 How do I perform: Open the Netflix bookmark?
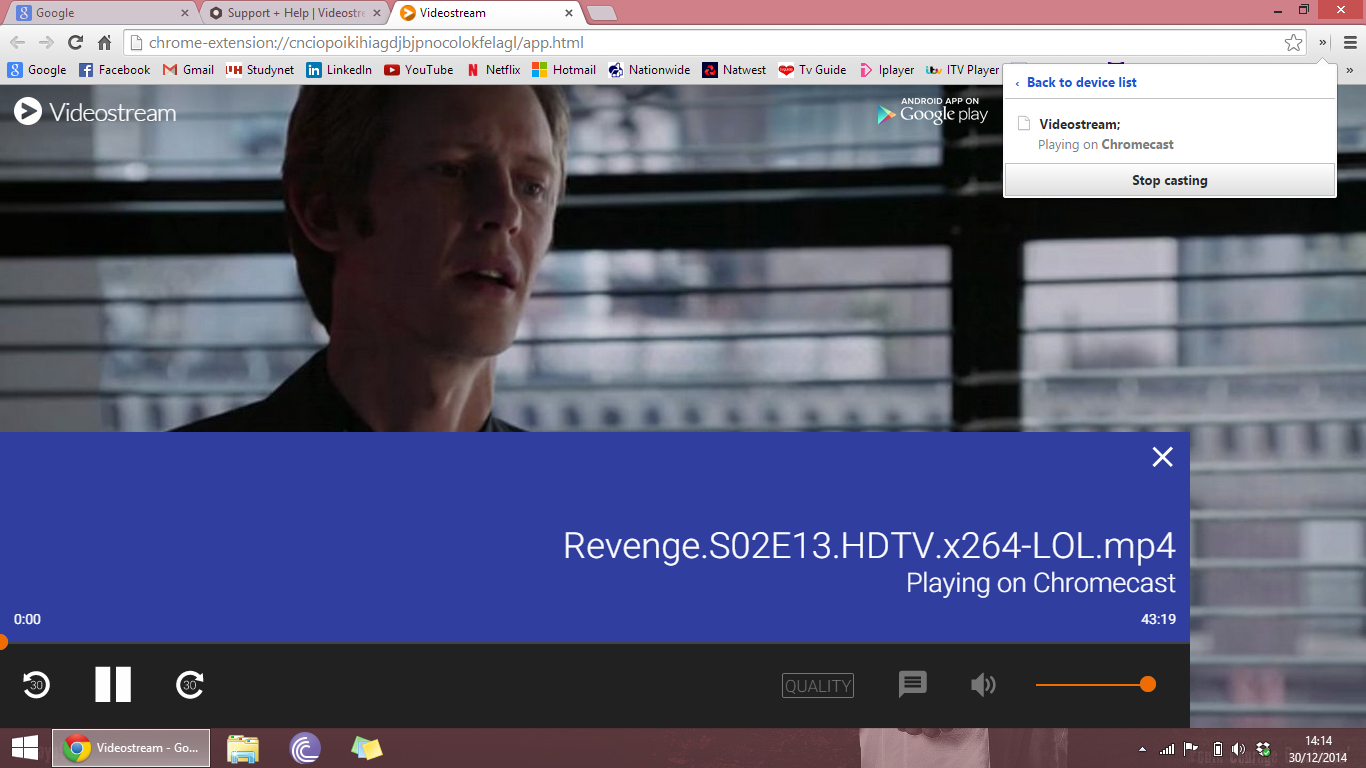[493, 70]
